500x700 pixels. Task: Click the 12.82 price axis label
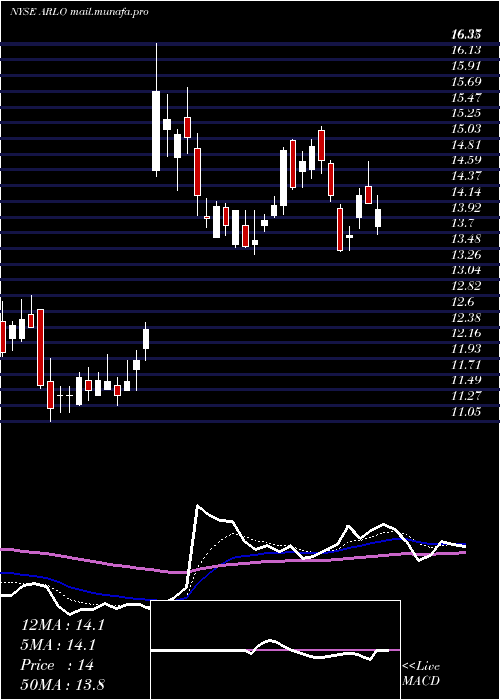(x=466, y=286)
